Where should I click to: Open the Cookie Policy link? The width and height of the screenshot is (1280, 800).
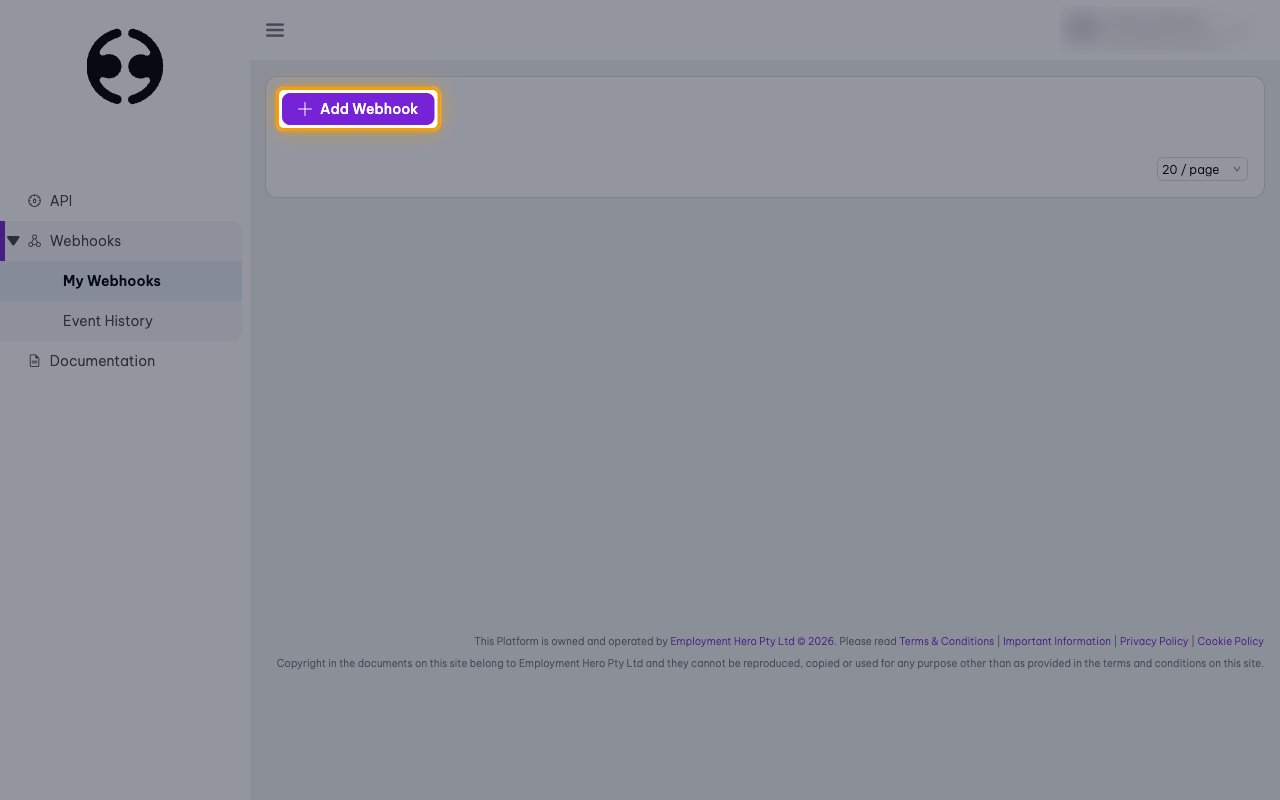tap(1230, 641)
